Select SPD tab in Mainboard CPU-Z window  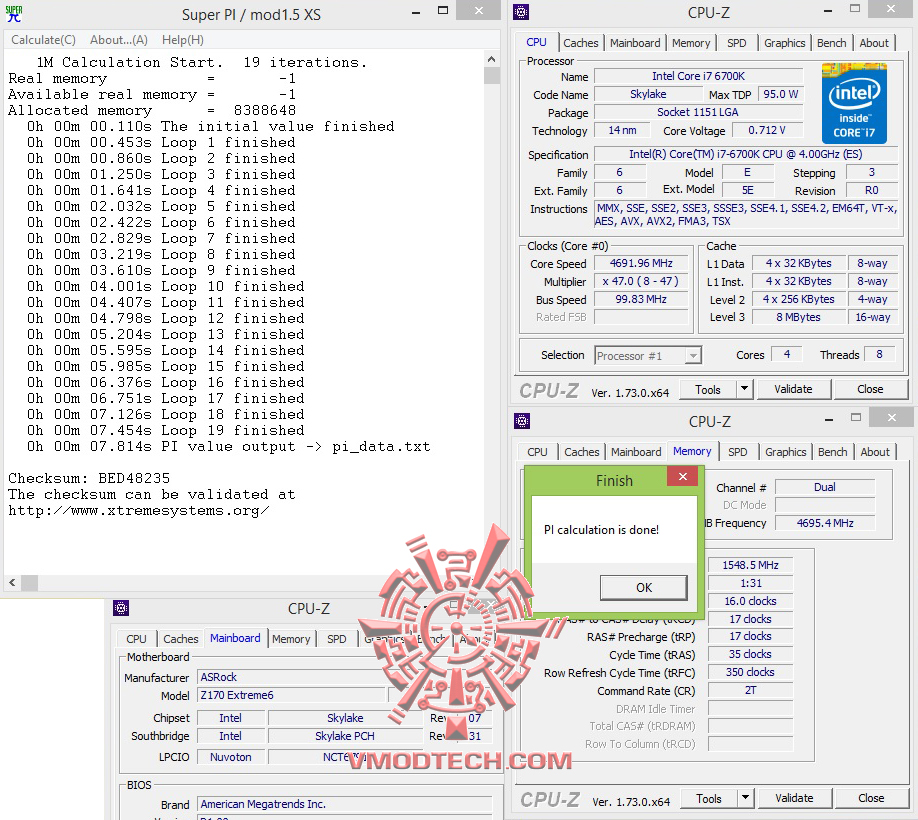click(337, 639)
